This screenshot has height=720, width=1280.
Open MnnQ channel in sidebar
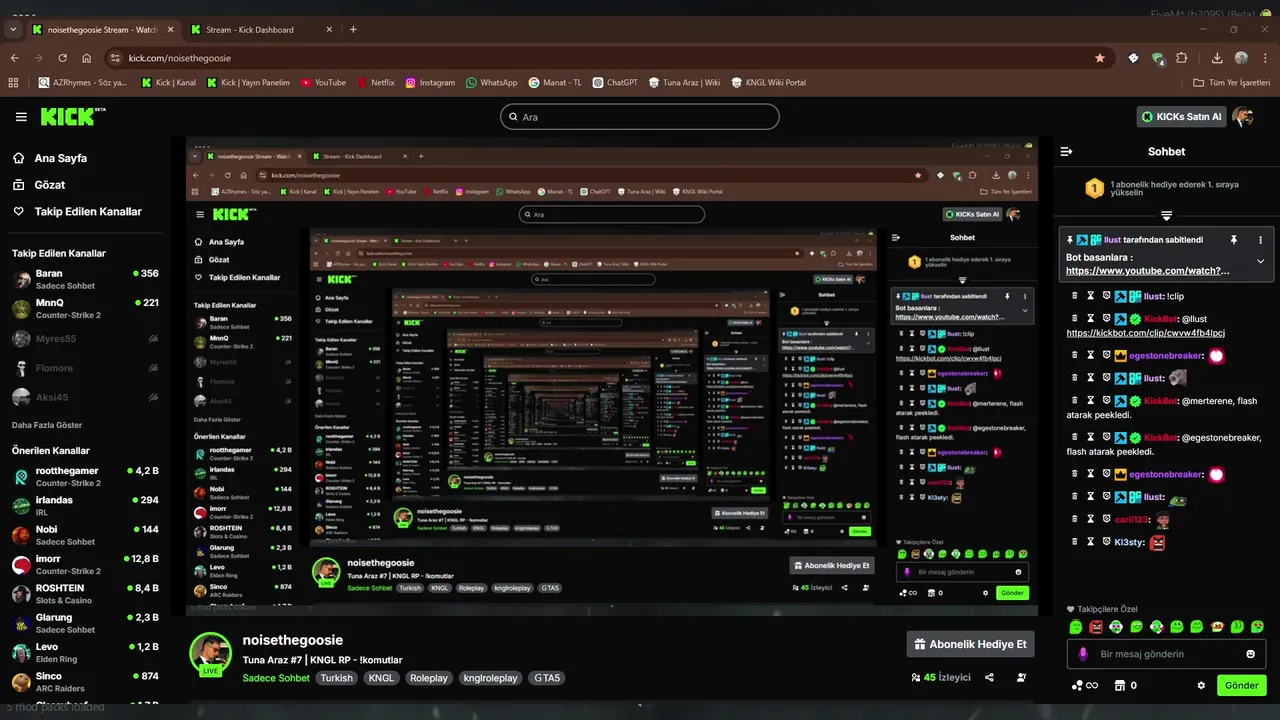point(85,308)
